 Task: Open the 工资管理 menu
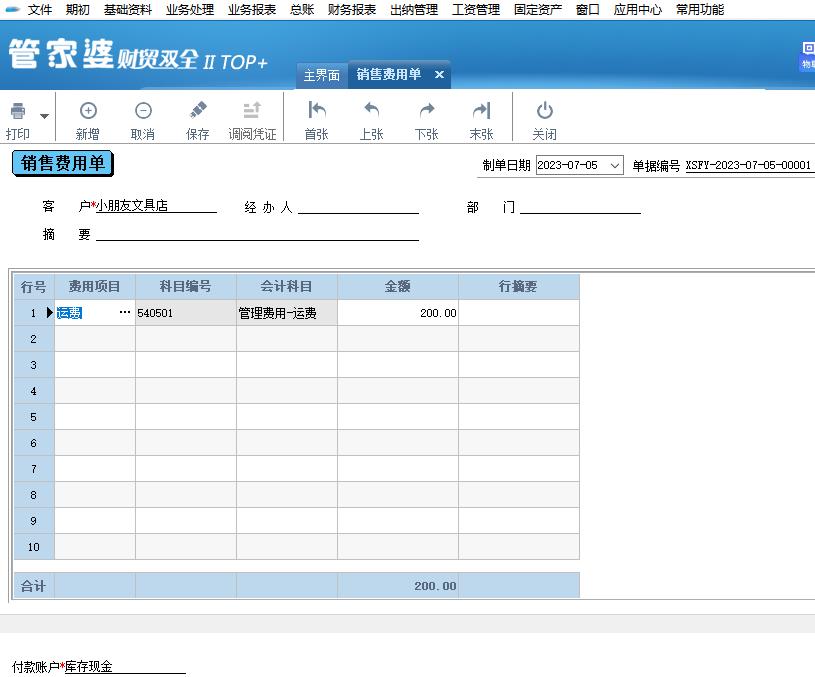pyautogui.click(x=476, y=9)
